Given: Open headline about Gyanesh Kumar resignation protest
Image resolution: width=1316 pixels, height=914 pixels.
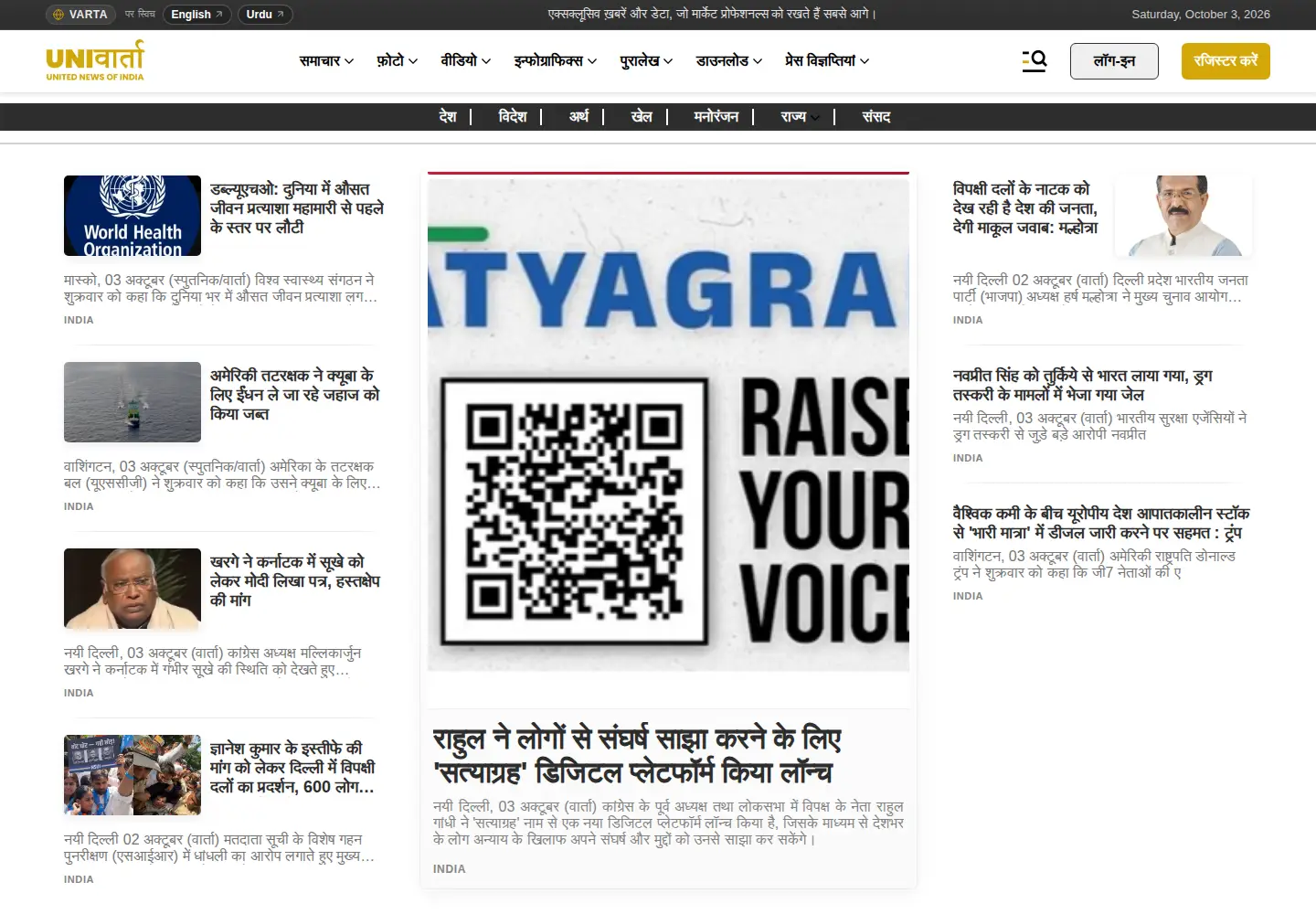Looking at the screenshot, I should (x=292, y=768).
